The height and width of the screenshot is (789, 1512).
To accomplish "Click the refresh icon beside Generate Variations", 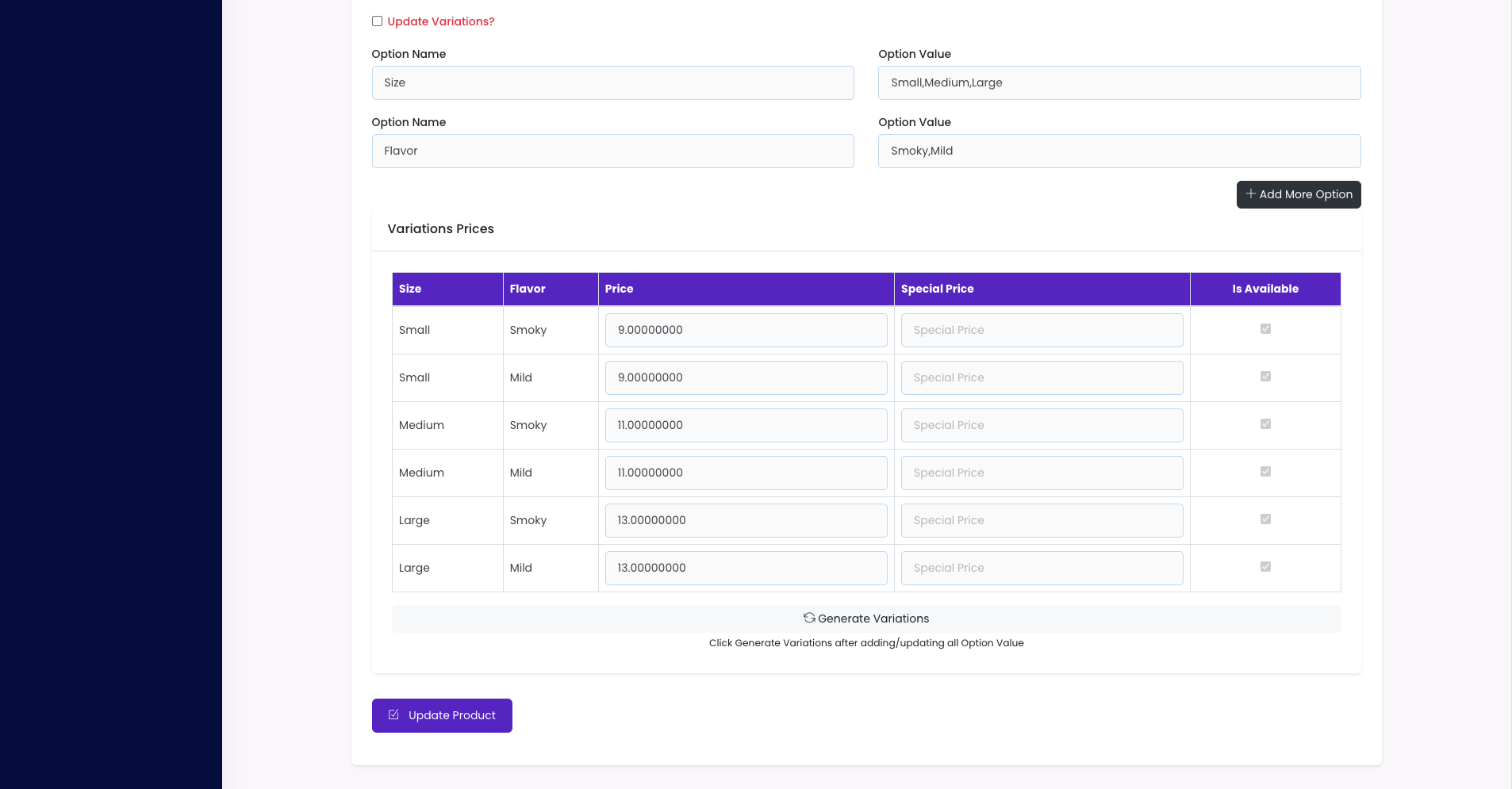I will coord(809,618).
